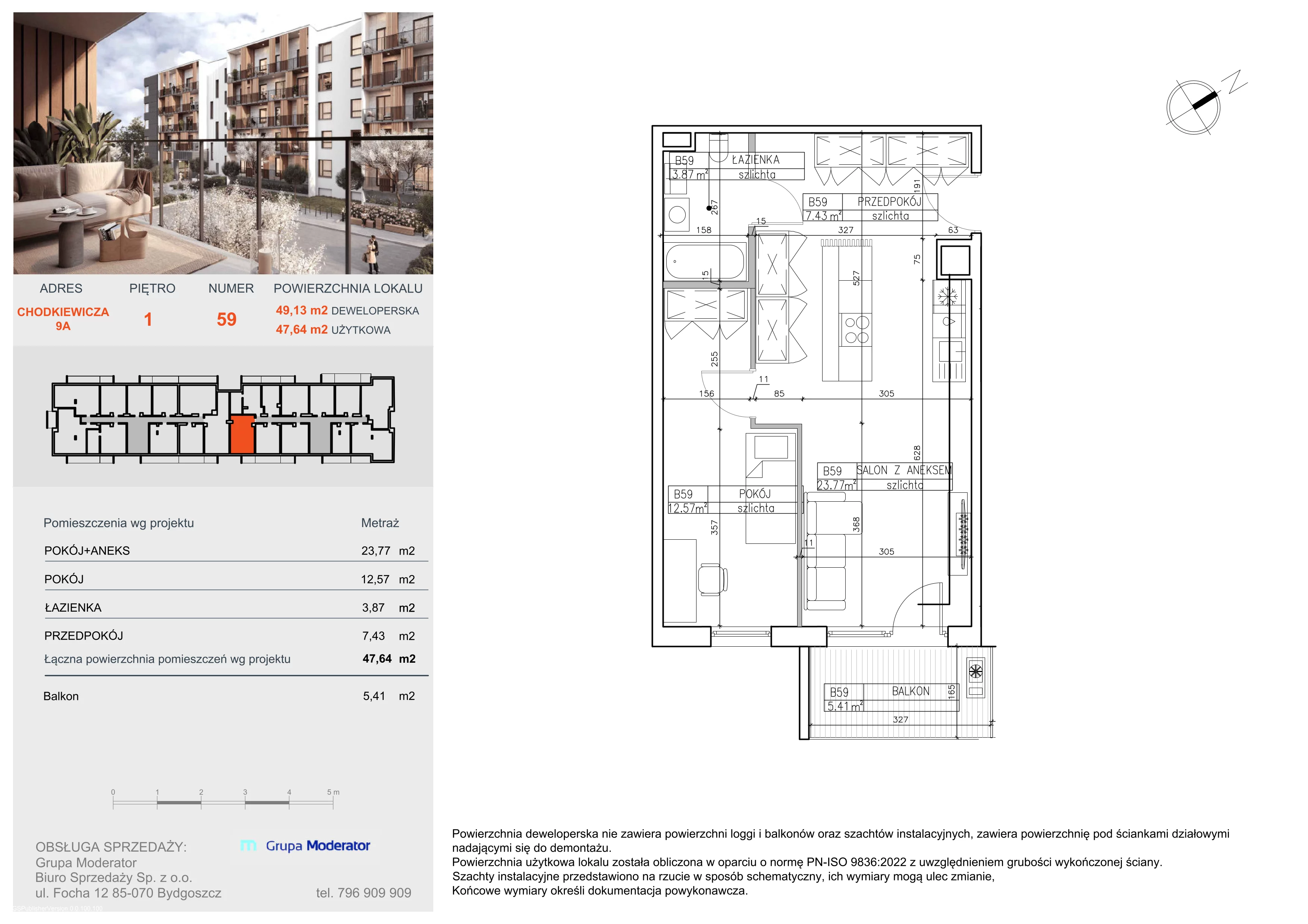Click the Łączna powierzchnia pomieszczeń row

click(x=236, y=659)
